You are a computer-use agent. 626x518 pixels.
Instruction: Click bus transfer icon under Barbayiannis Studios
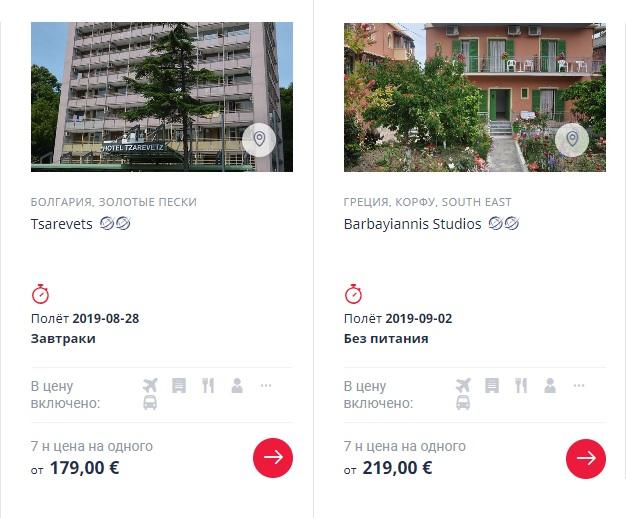[463, 403]
